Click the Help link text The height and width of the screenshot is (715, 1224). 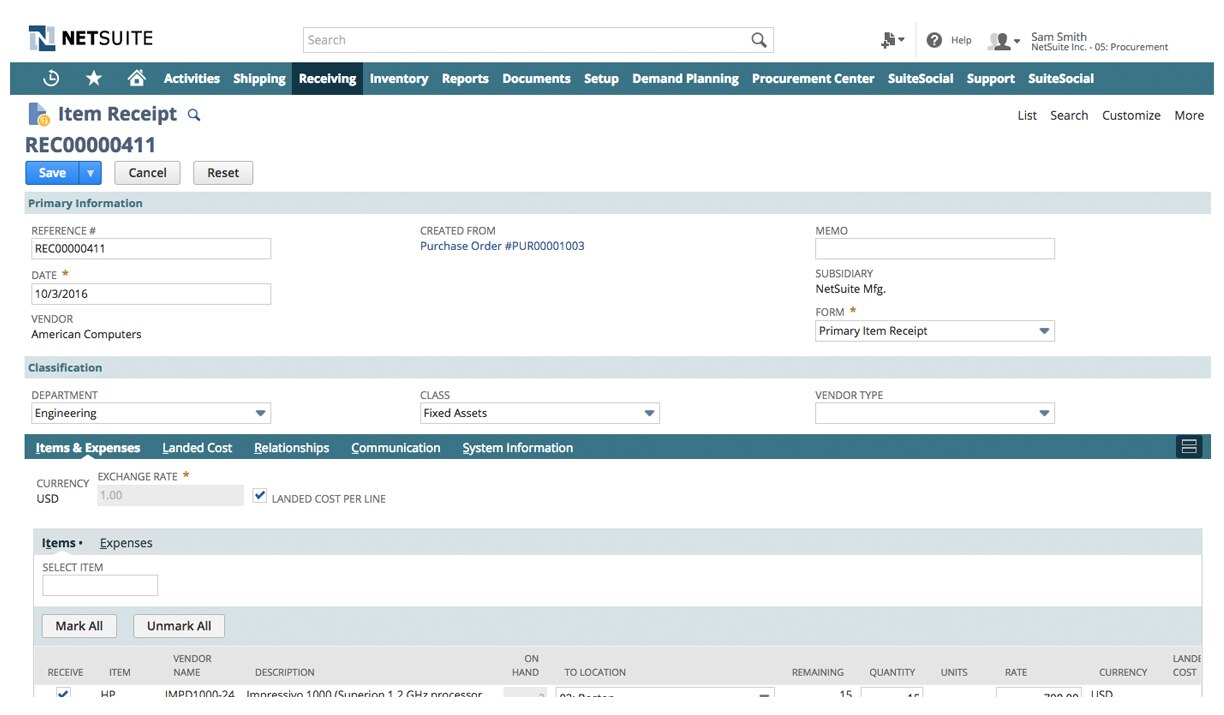tap(961, 40)
